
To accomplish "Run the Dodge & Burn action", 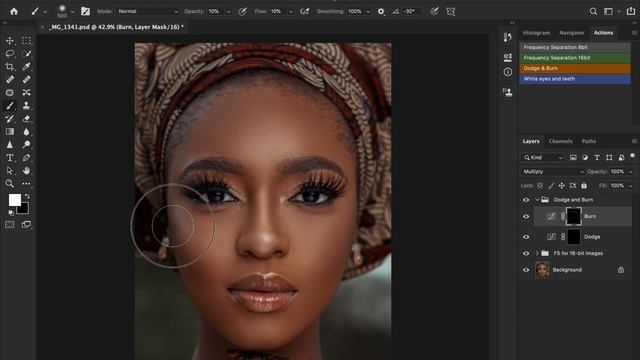I will (575, 69).
